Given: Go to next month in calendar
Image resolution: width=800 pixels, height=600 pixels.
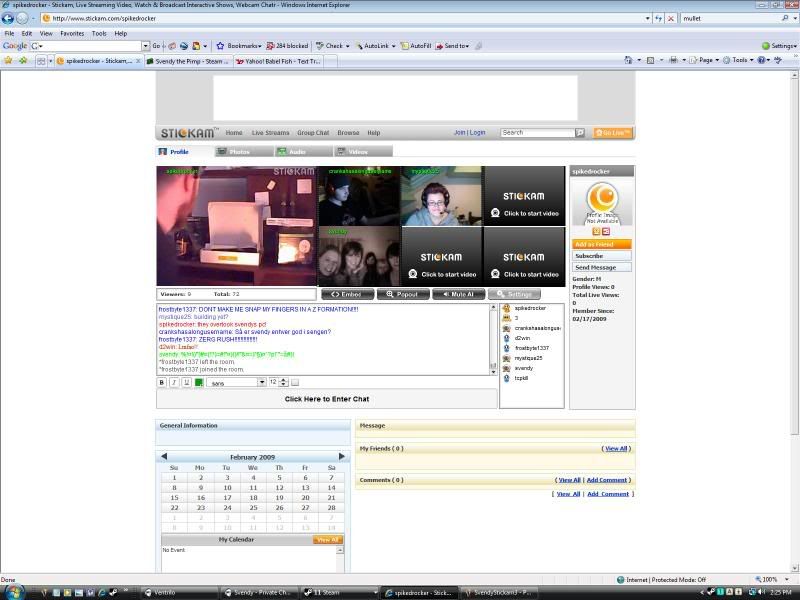Looking at the screenshot, I should point(341,456).
